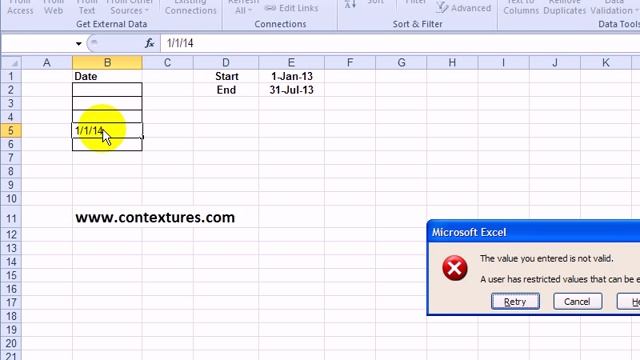Select column A header

tap(47, 63)
